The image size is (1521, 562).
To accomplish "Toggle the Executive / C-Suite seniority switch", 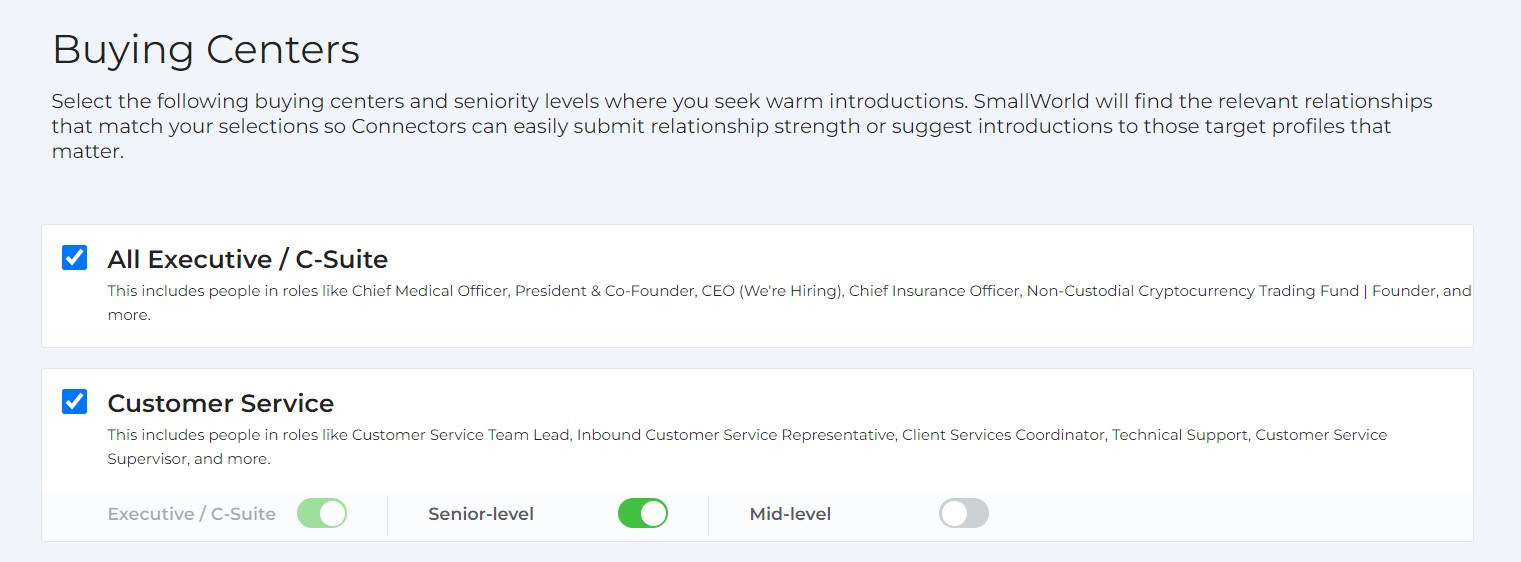I will pos(322,514).
